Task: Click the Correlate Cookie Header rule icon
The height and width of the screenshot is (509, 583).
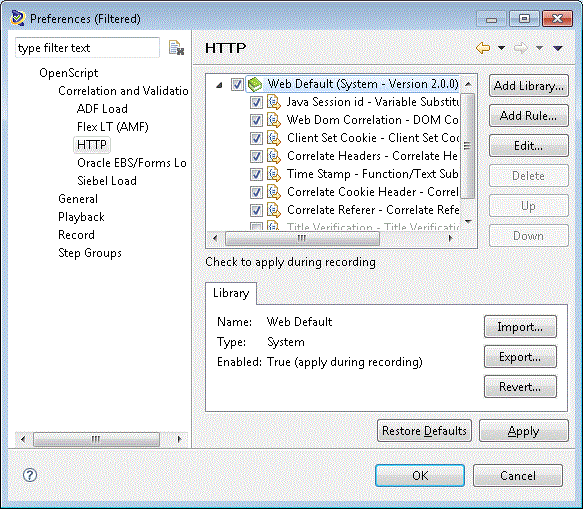Action: tap(274, 192)
